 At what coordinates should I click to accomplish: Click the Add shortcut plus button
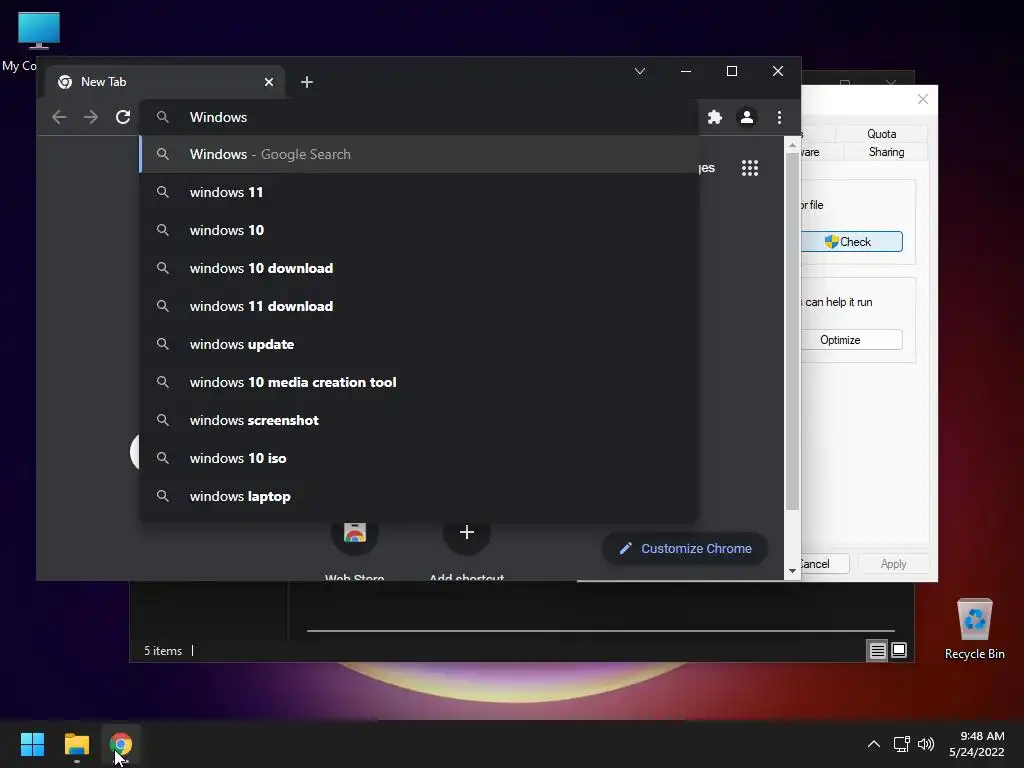[466, 532]
